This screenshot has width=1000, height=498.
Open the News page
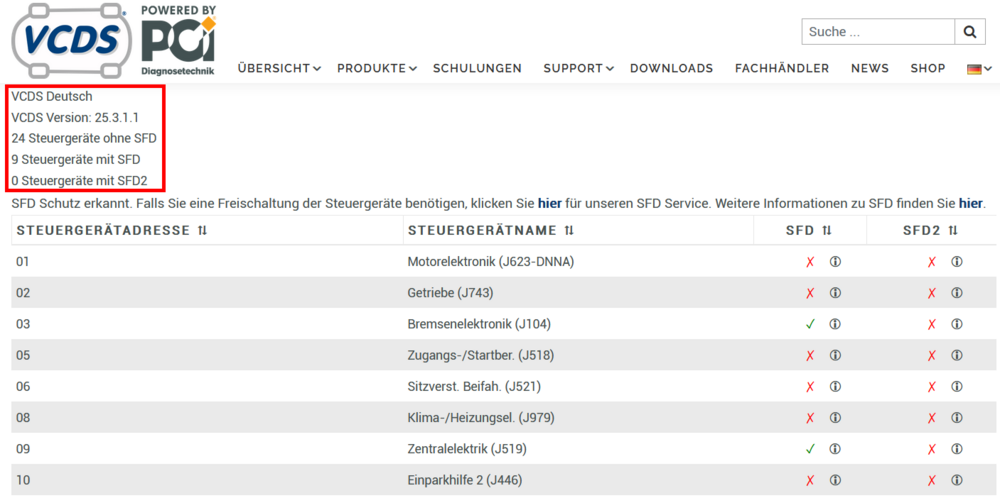pos(870,68)
